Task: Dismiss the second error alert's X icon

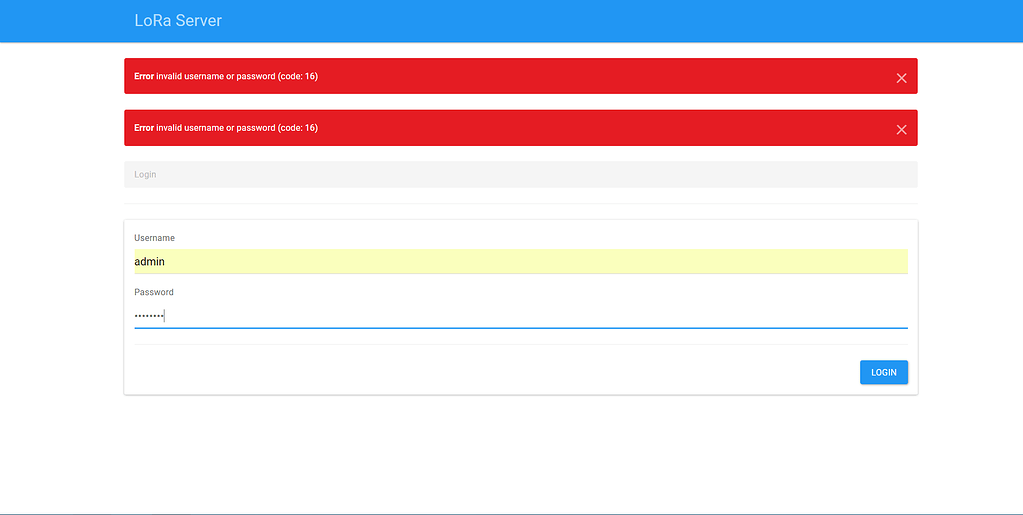Action: tap(901, 130)
